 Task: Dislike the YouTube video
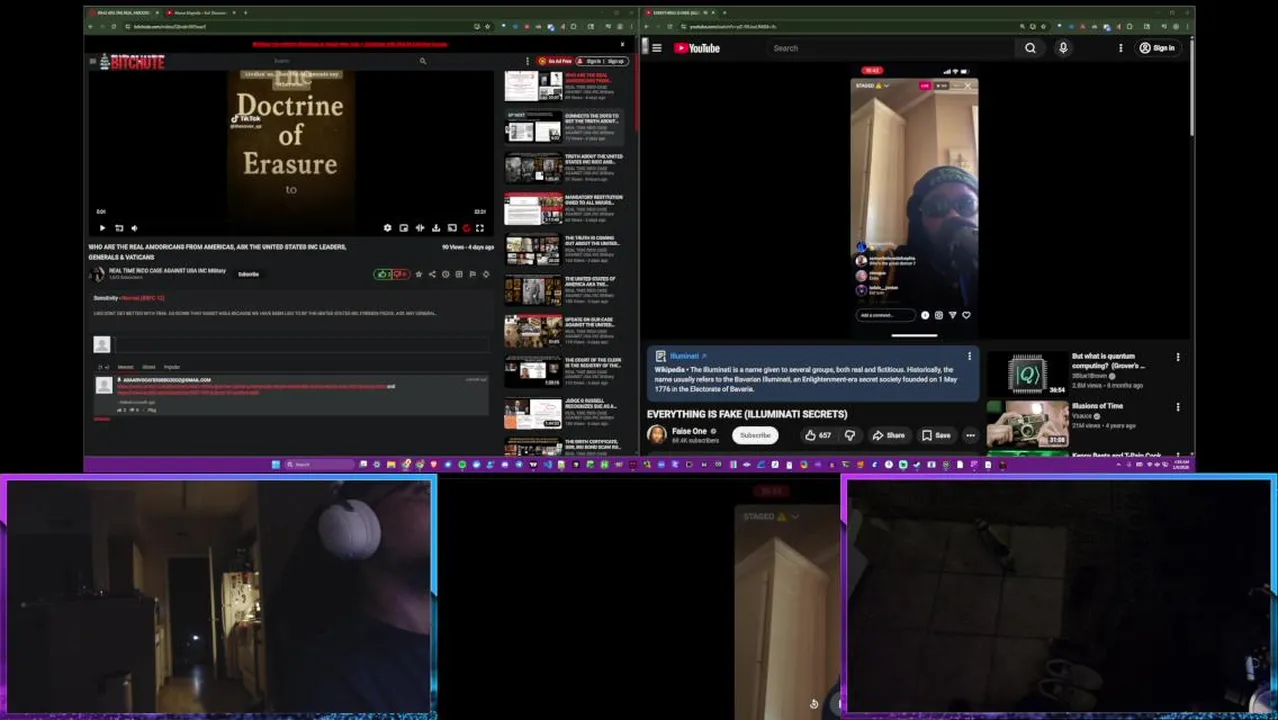point(850,435)
